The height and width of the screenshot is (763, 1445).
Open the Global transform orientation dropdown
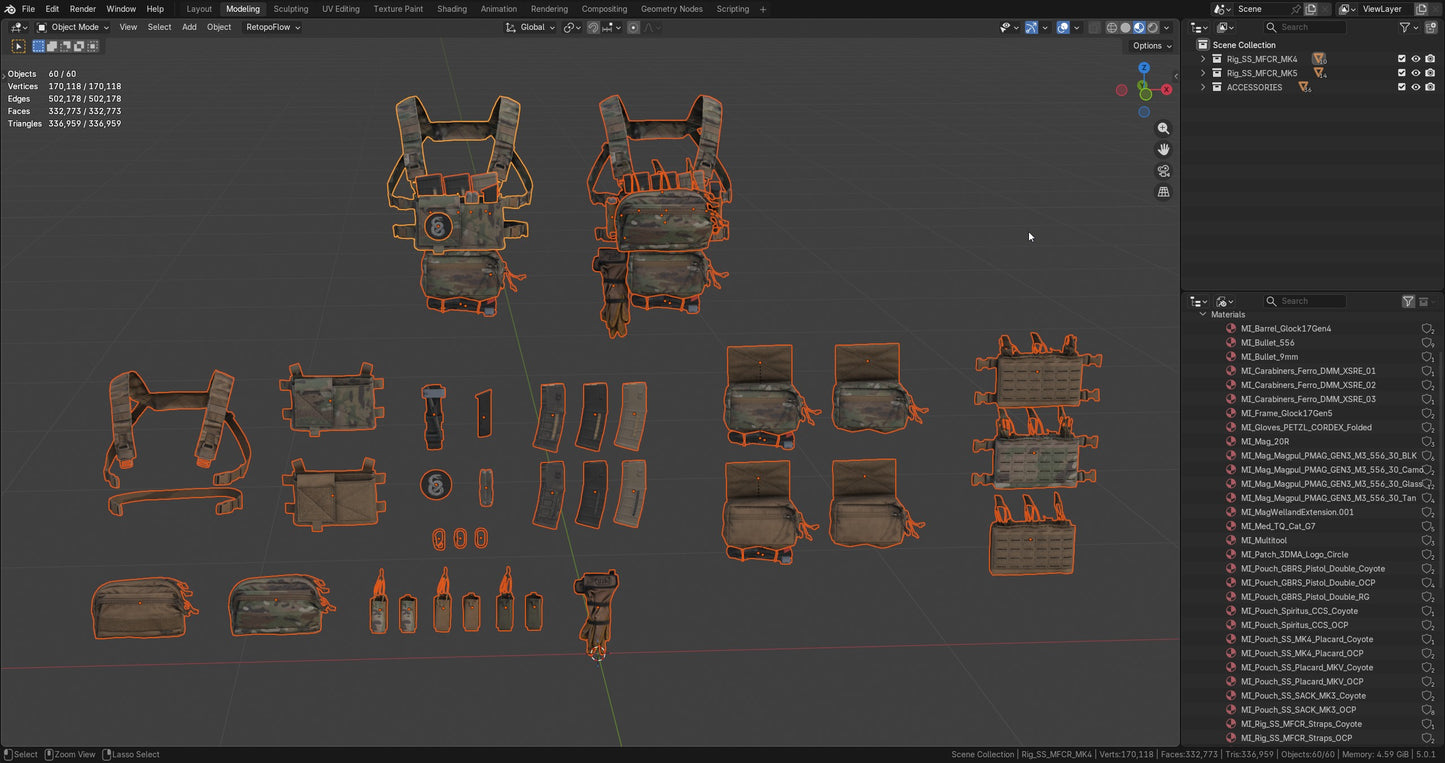pos(531,28)
